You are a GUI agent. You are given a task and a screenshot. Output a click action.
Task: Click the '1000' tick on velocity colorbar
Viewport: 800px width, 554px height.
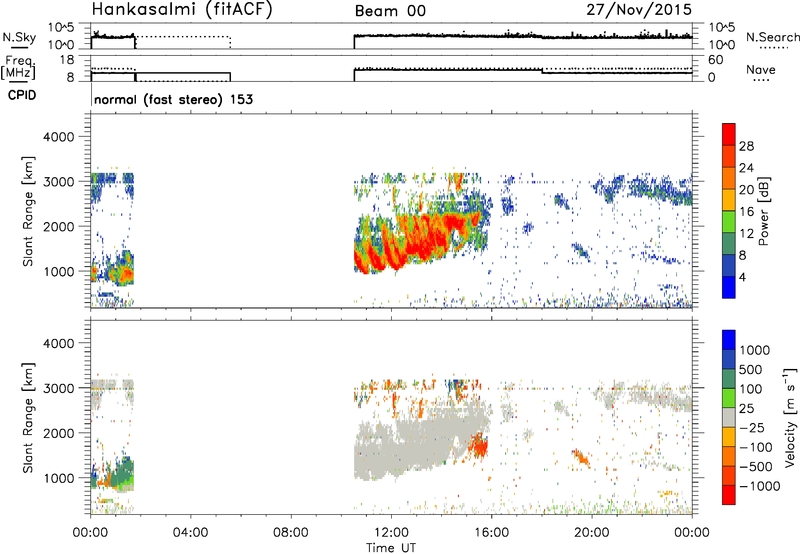[x=755, y=350]
